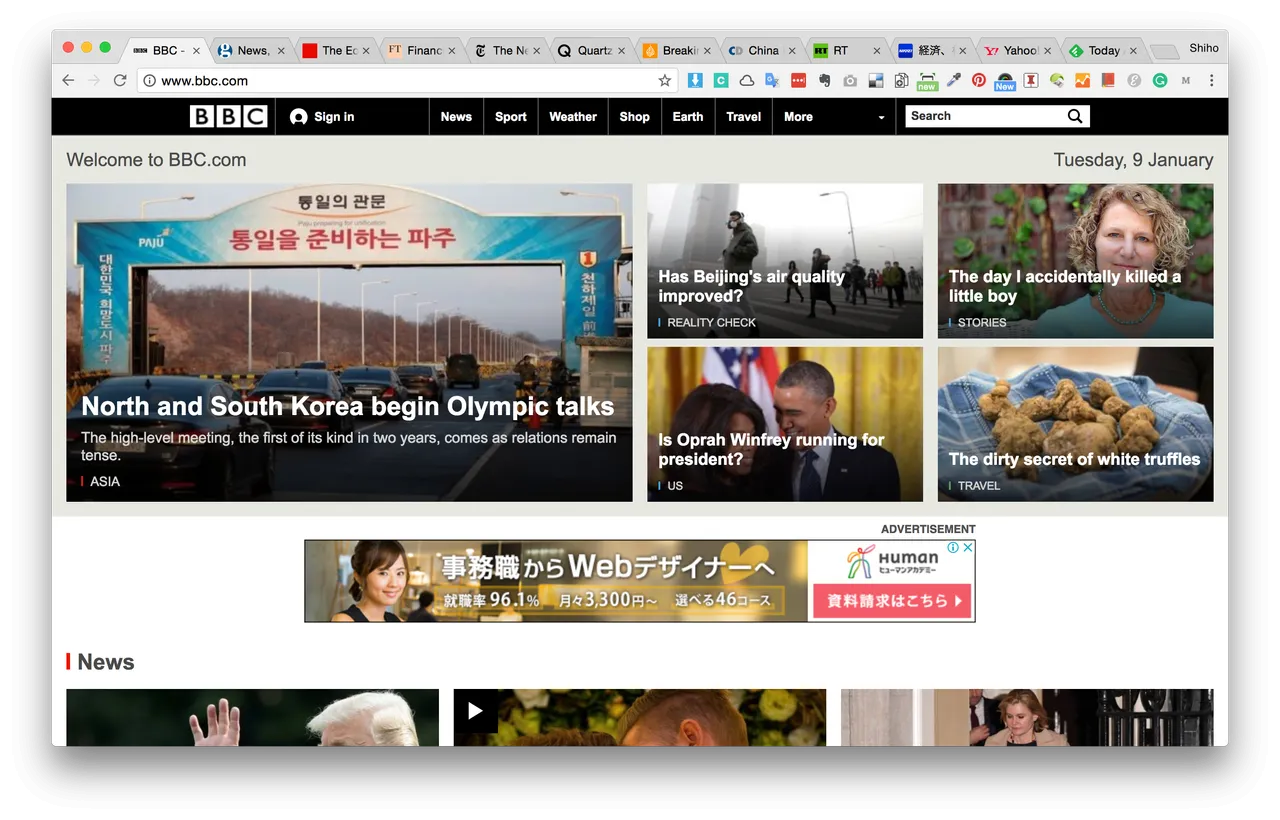Click the REALITY CHECK category label

[x=711, y=323]
